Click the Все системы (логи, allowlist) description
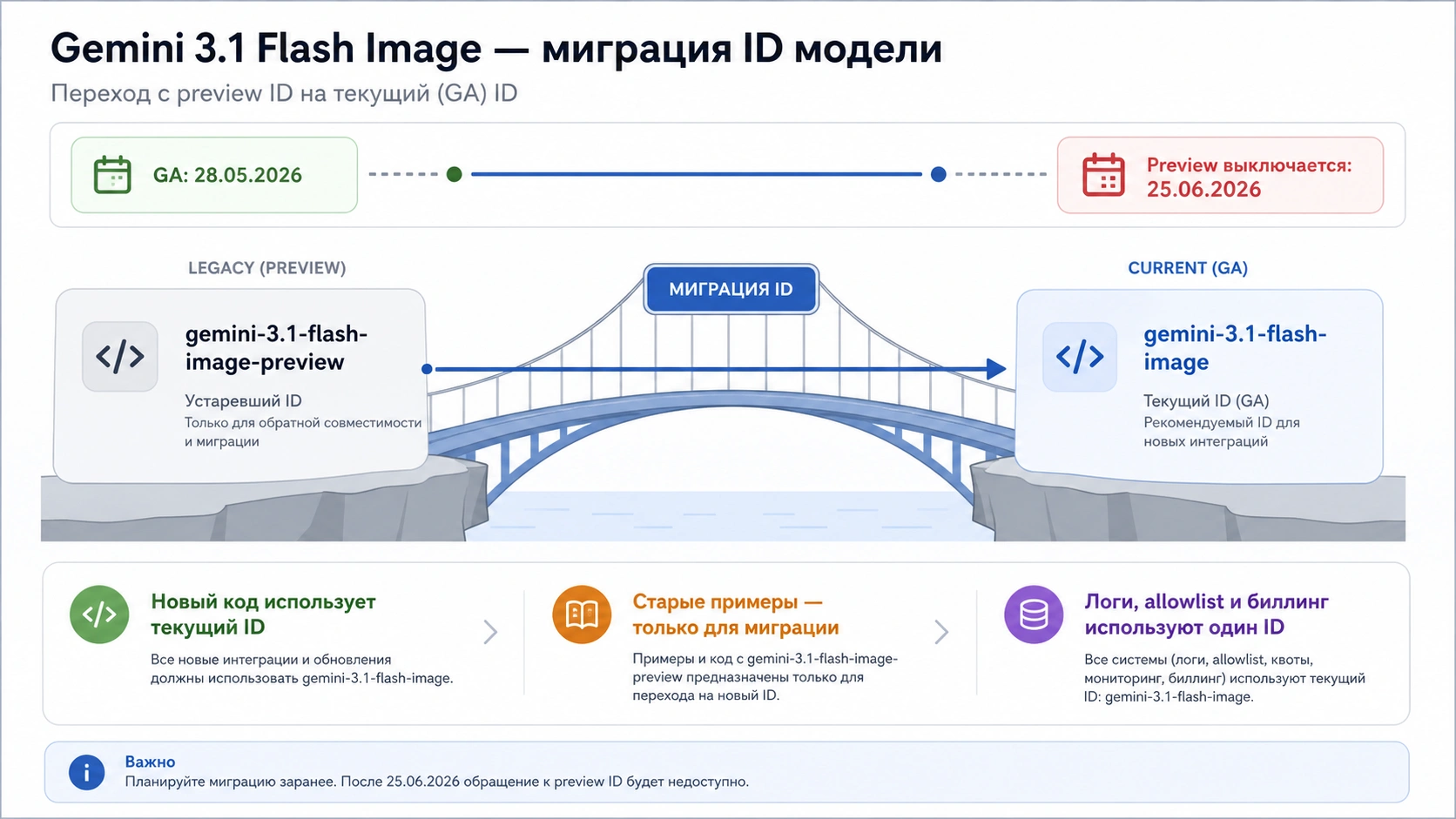The width and height of the screenshot is (1456, 819). [1224, 678]
